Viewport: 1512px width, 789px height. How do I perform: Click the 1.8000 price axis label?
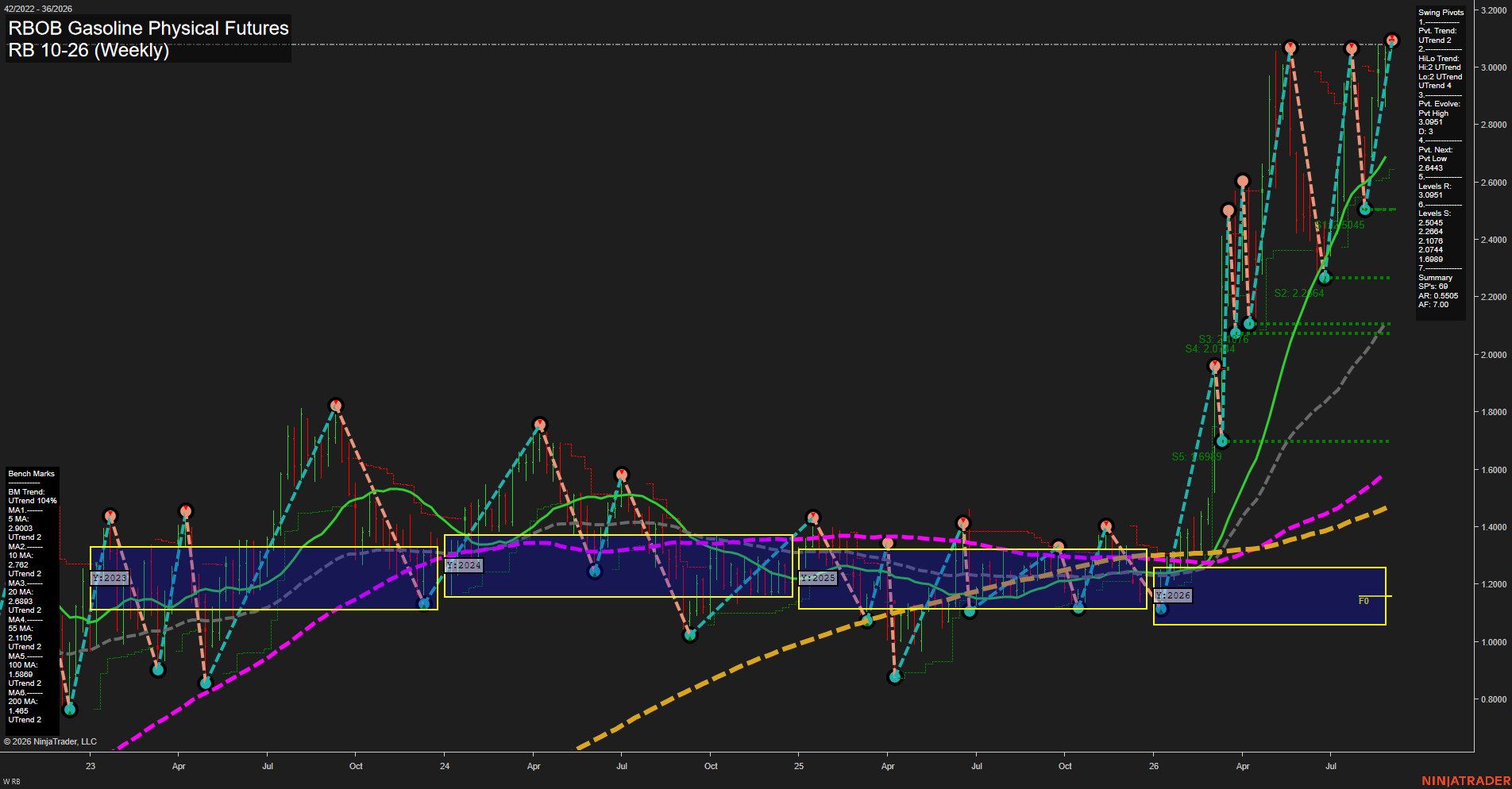click(1493, 412)
